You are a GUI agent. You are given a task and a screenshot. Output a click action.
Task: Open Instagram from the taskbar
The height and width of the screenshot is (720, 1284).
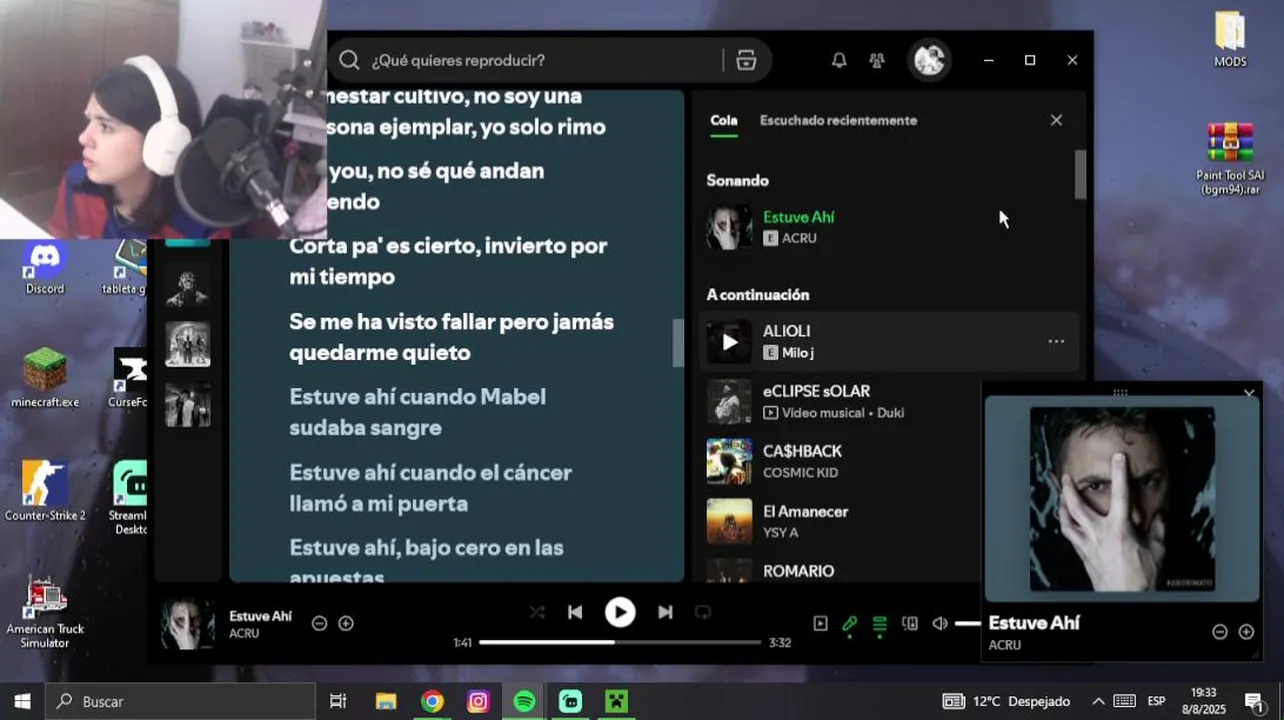[x=478, y=701]
